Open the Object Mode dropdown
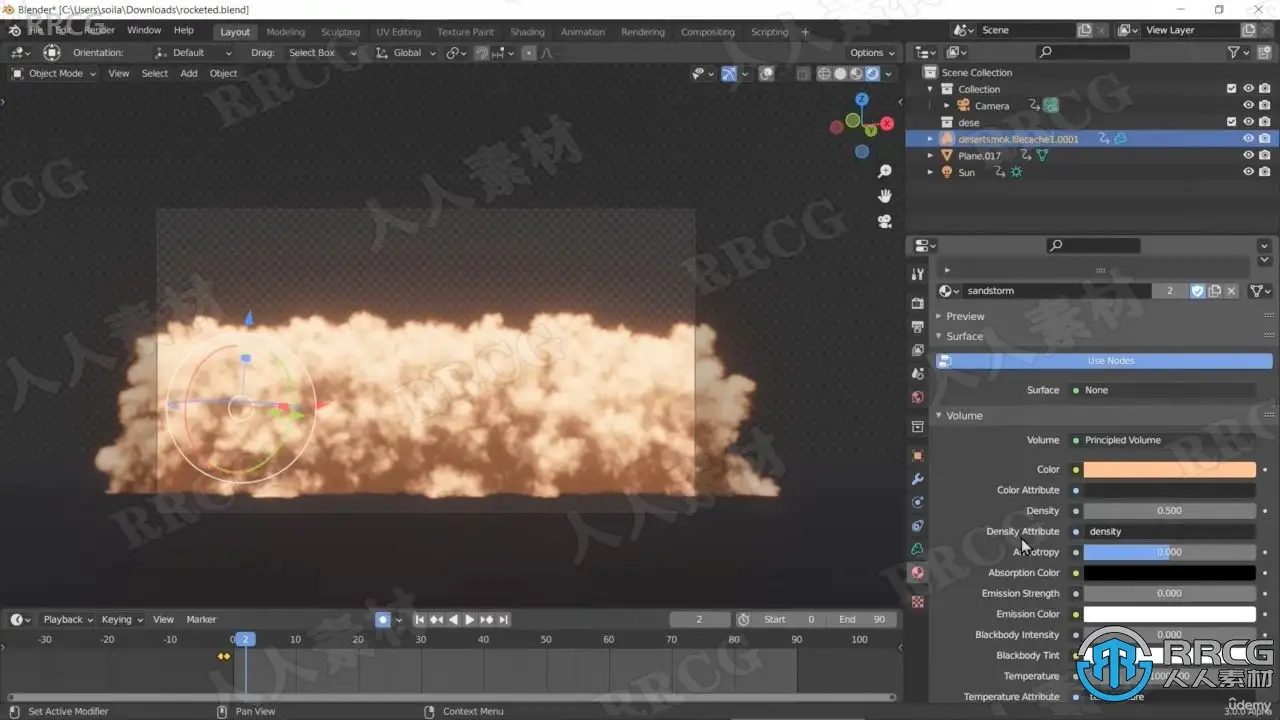Viewport: 1280px width, 720px height. click(x=55, y=73)
